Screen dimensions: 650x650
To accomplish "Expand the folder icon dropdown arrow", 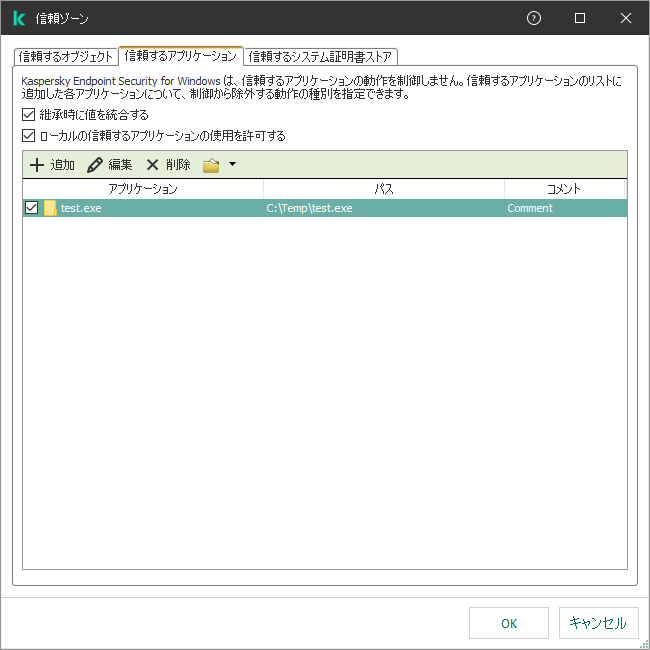I will tap(233, 164).
